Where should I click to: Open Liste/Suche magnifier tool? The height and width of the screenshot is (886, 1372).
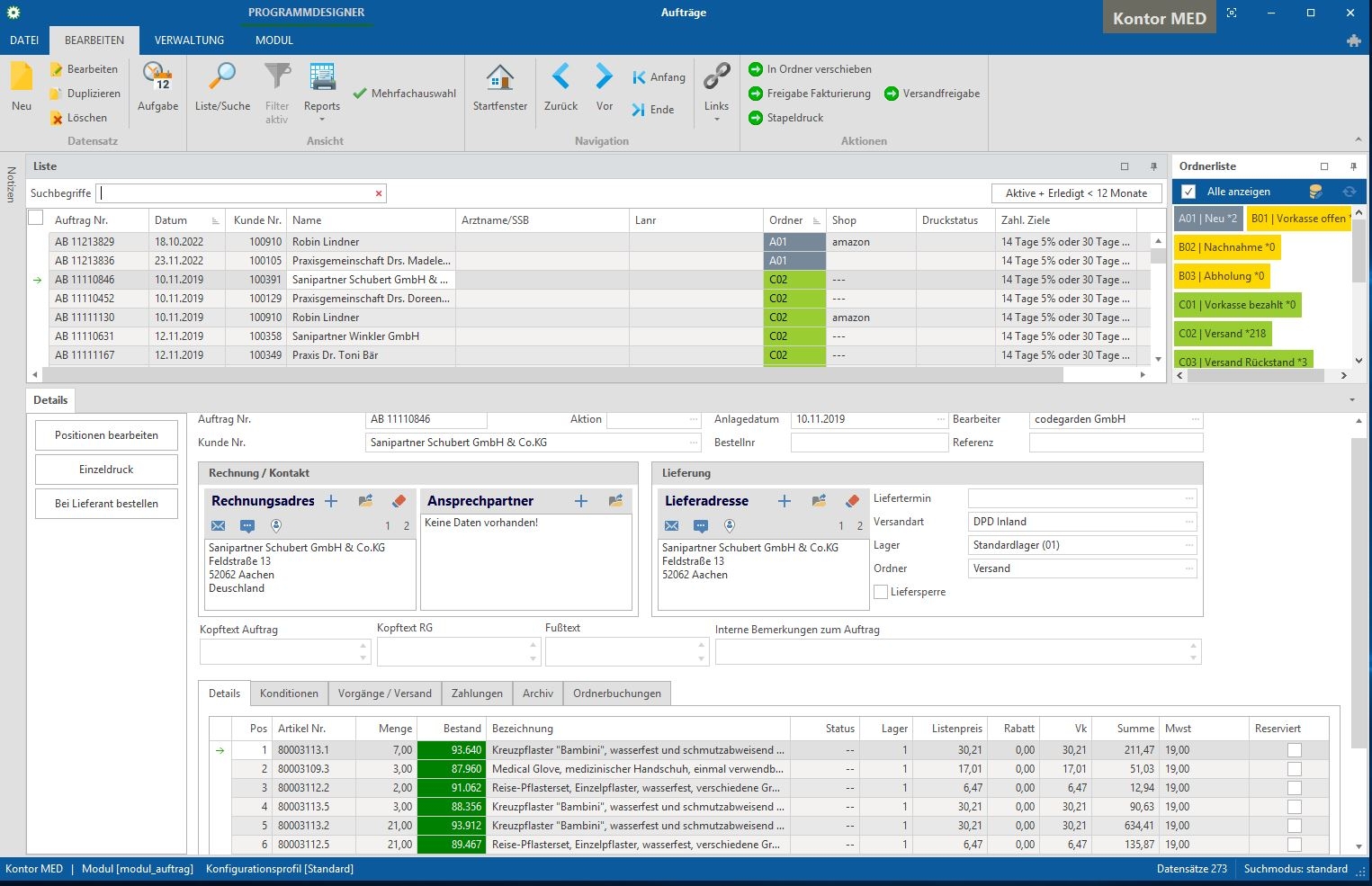point(222,77)
